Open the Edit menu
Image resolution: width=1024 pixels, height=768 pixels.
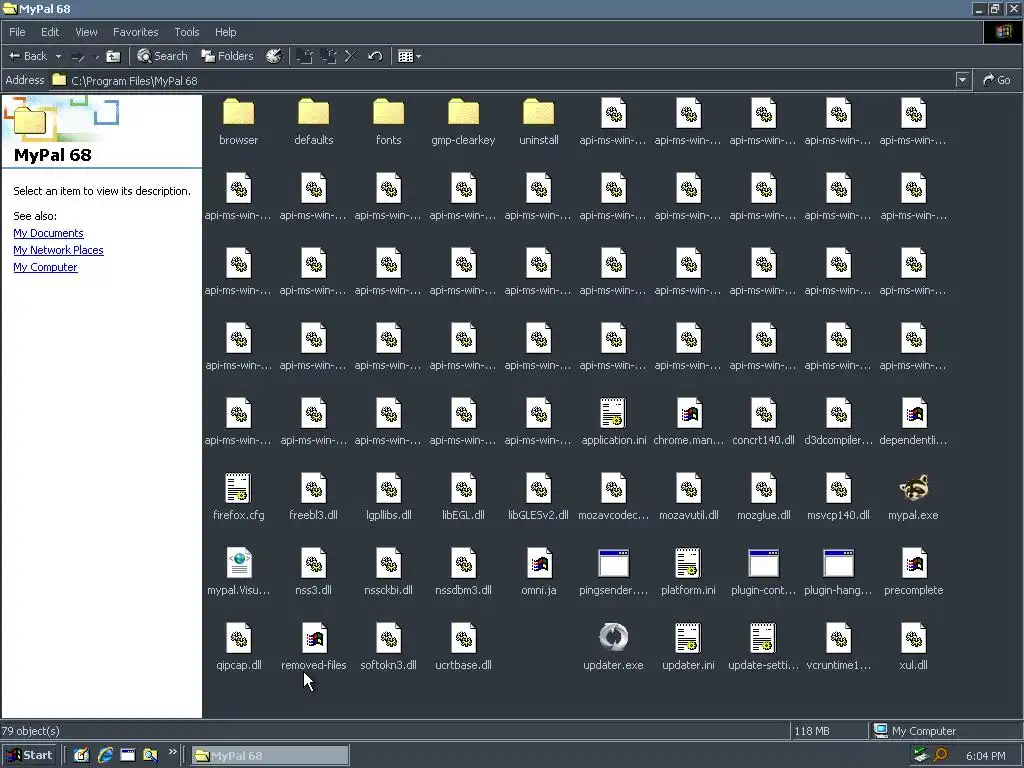coord(50,32)
